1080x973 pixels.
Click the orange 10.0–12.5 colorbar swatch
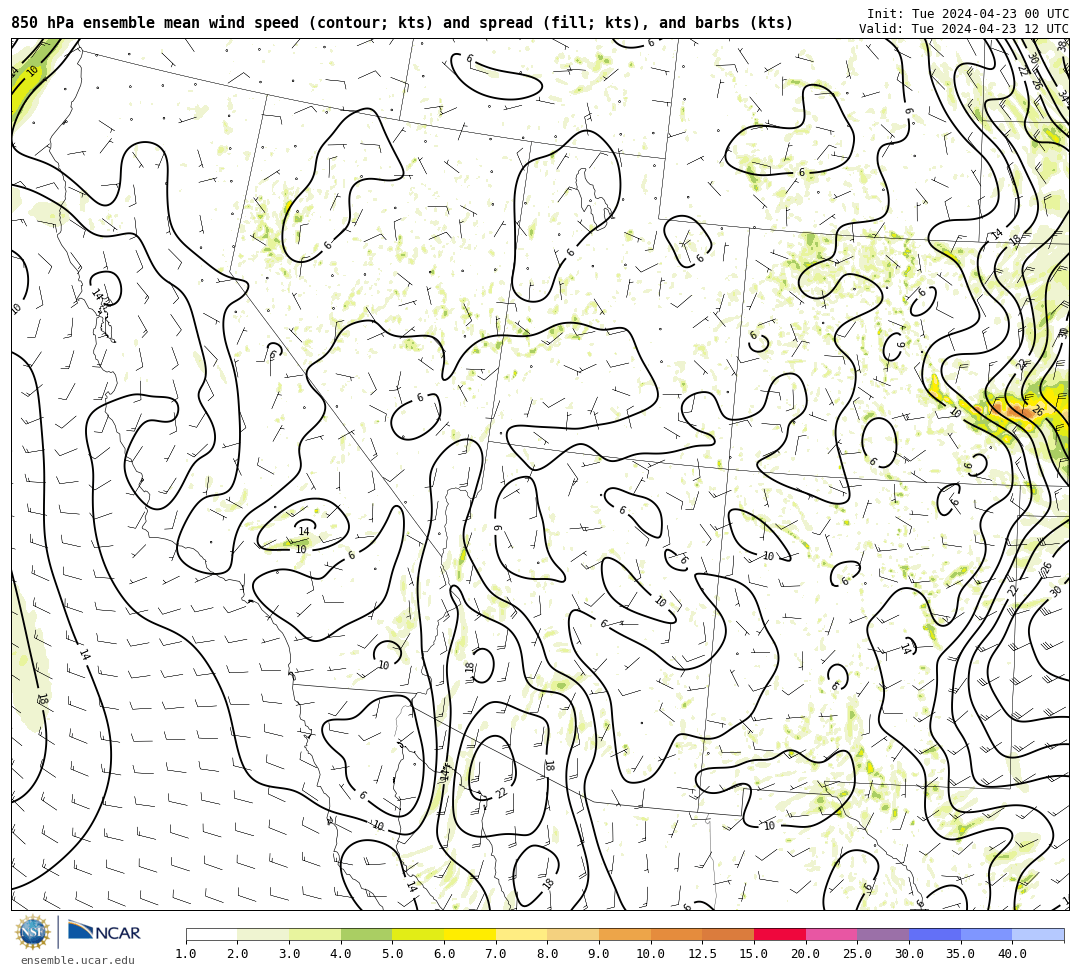point(676,934)
